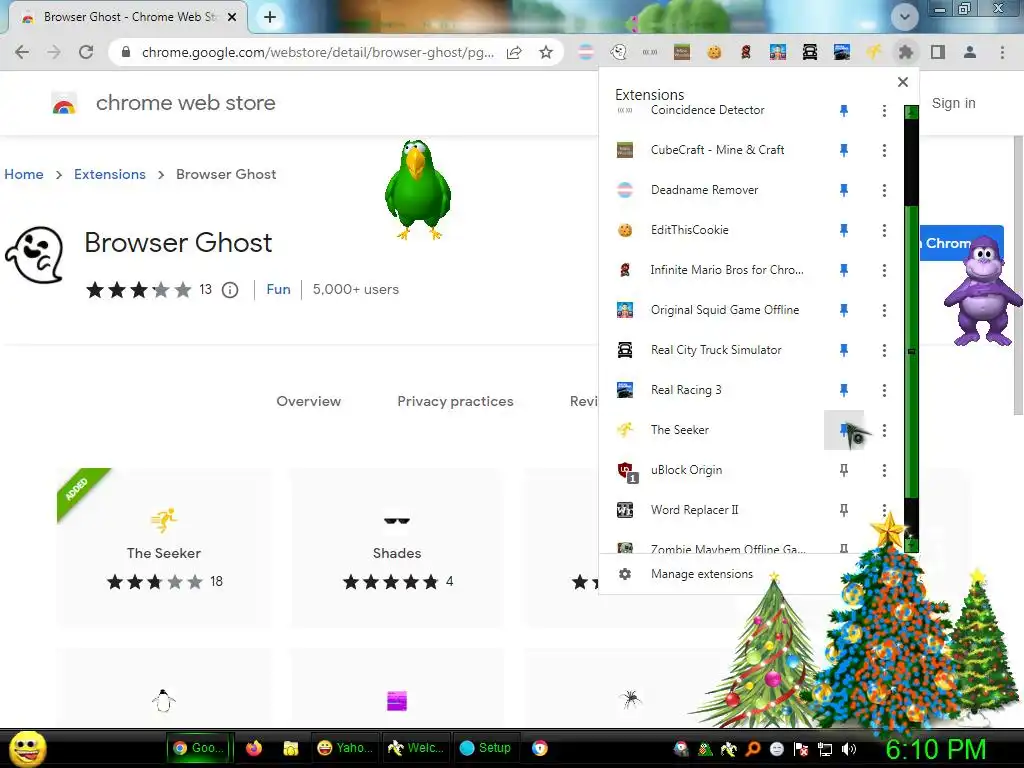Viewport: 1024px width, 768px height.
Task: Open more options for Coincidence Detector
Action: (x=884, y=110)
